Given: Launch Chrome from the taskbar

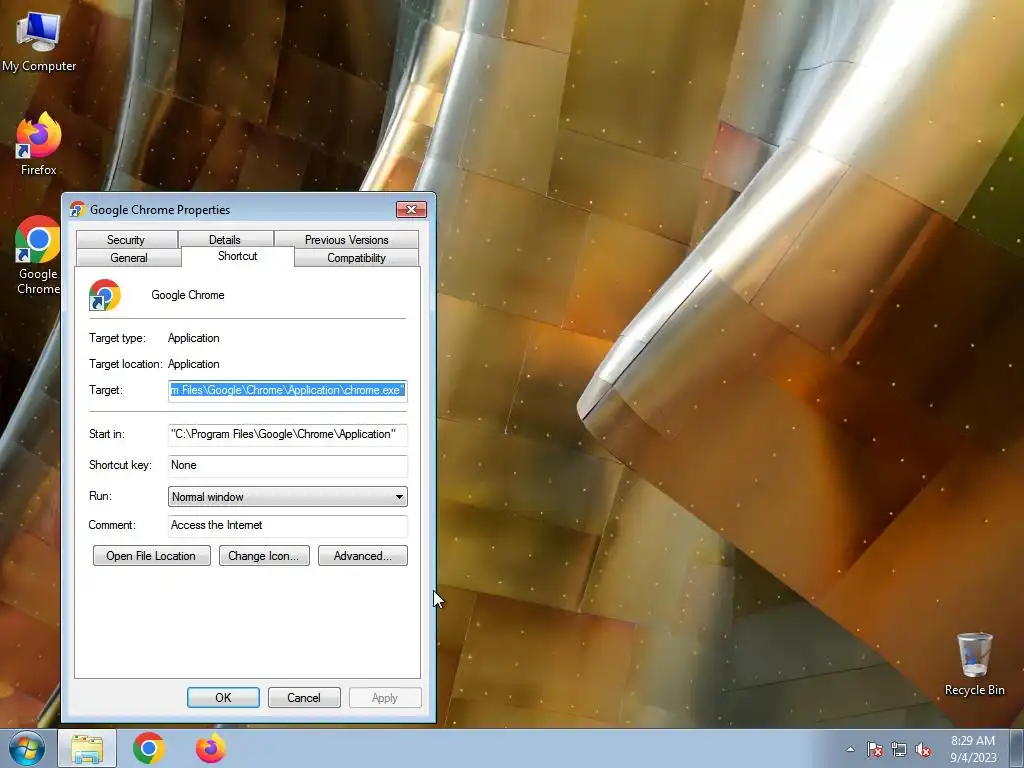Looking at the screenshot, I should (149, 748).
